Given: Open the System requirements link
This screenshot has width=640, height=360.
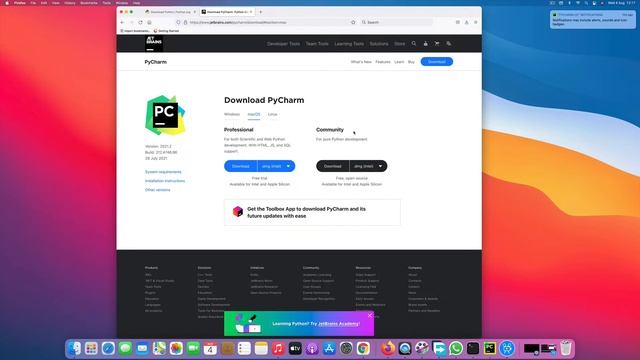Looking at the screenshot, I should pos(163,172).
